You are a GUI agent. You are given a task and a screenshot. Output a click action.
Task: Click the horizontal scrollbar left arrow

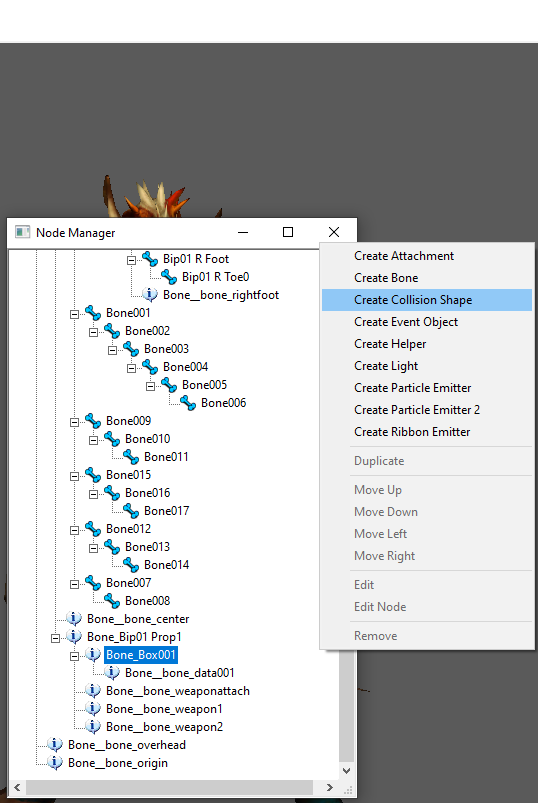point(17,787)
